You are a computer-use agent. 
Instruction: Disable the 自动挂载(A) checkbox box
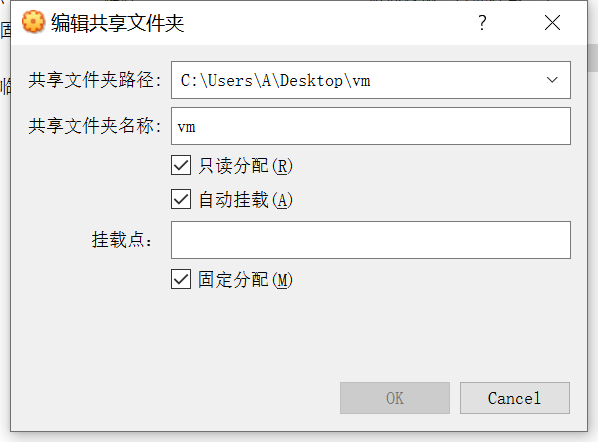point(181,199)
